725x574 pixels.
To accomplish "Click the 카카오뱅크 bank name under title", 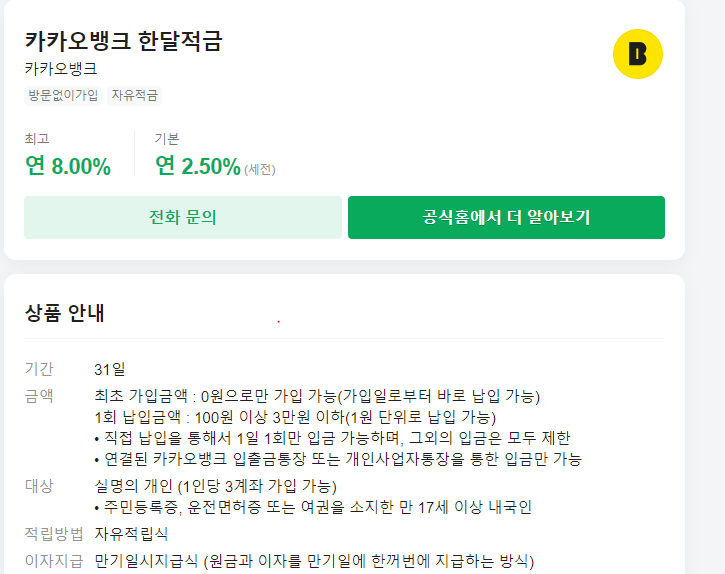I will coord(61,69).
